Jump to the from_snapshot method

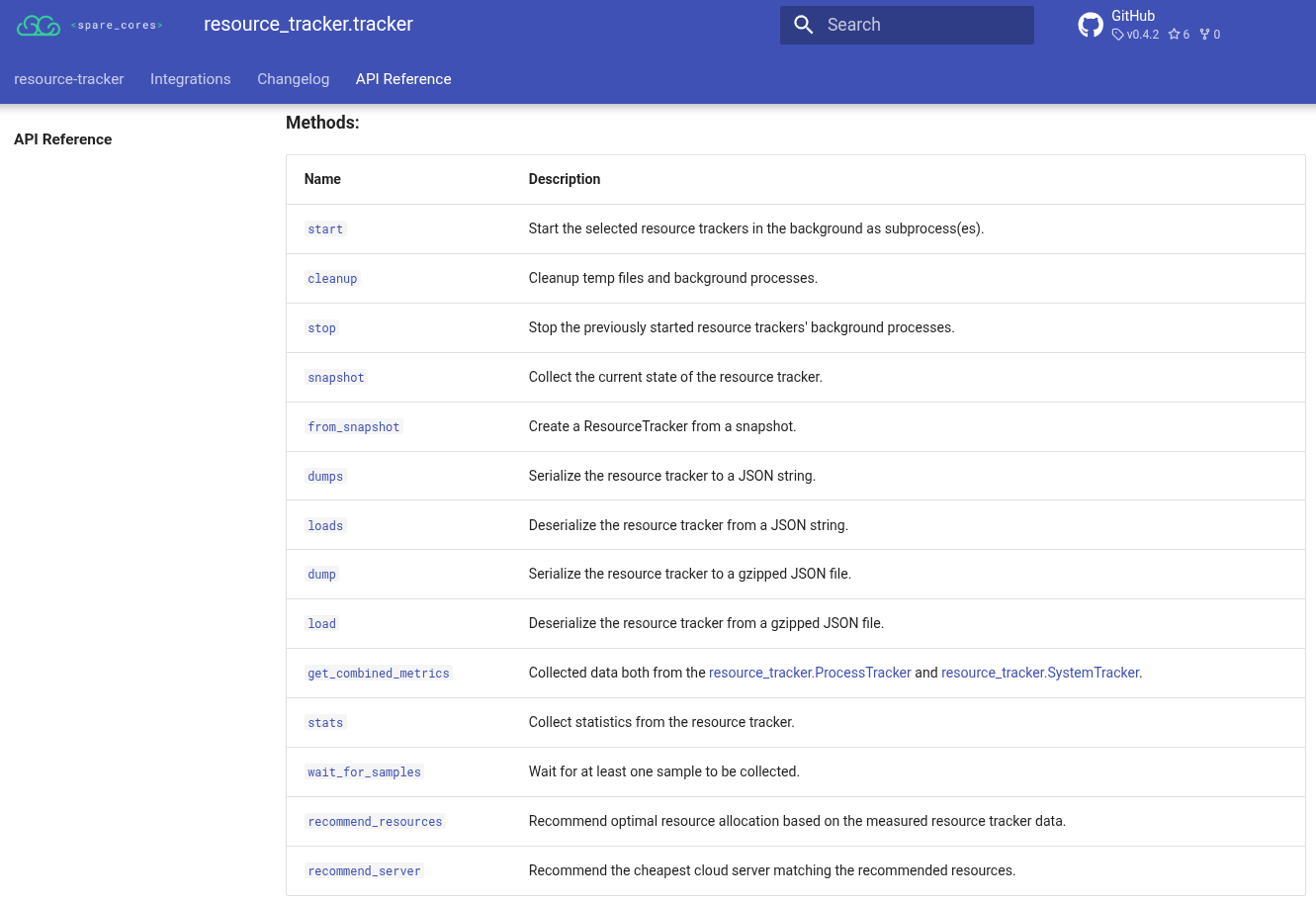(x=354, y=427)
